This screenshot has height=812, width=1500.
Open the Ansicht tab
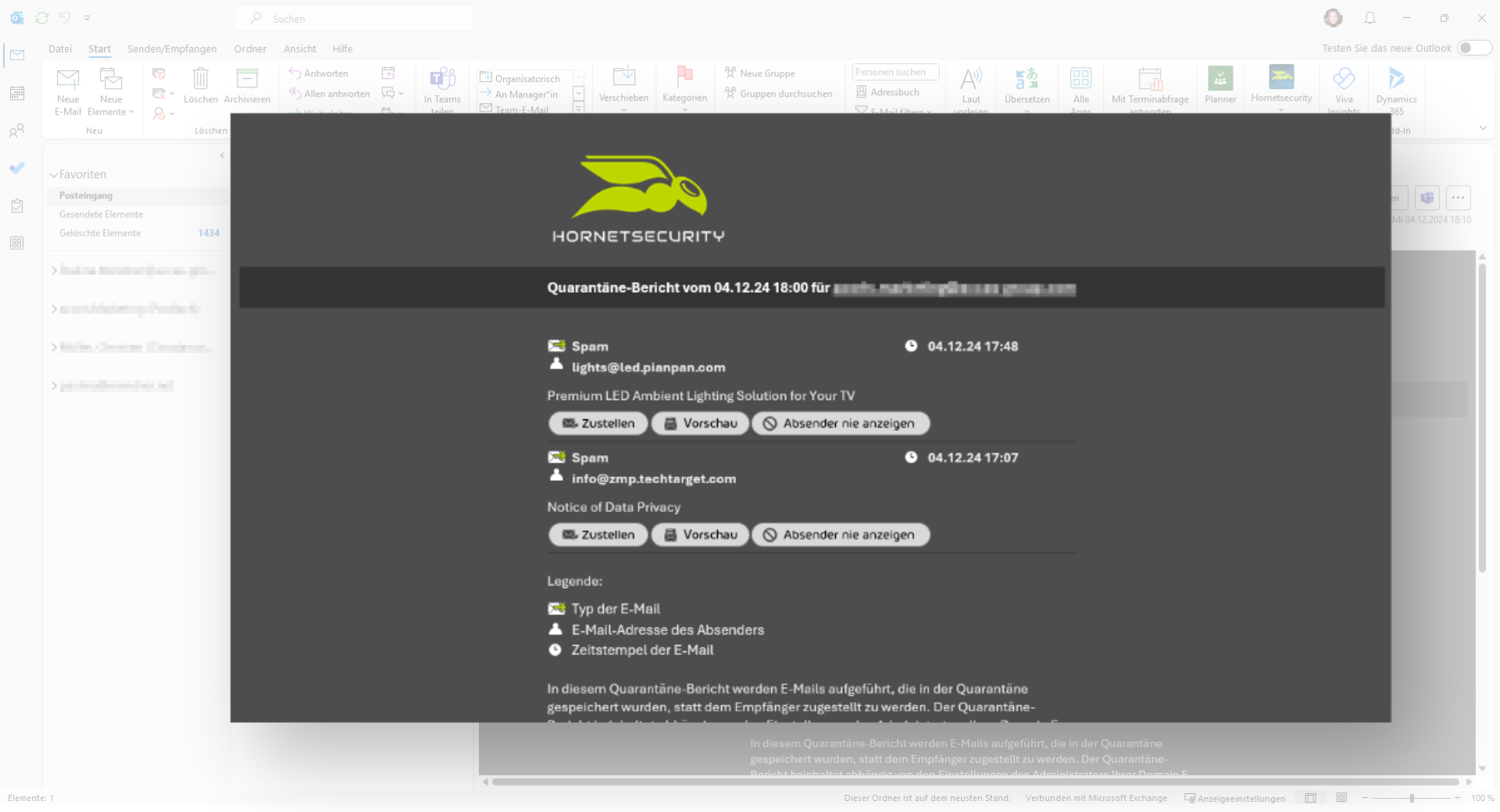[300, 48]
